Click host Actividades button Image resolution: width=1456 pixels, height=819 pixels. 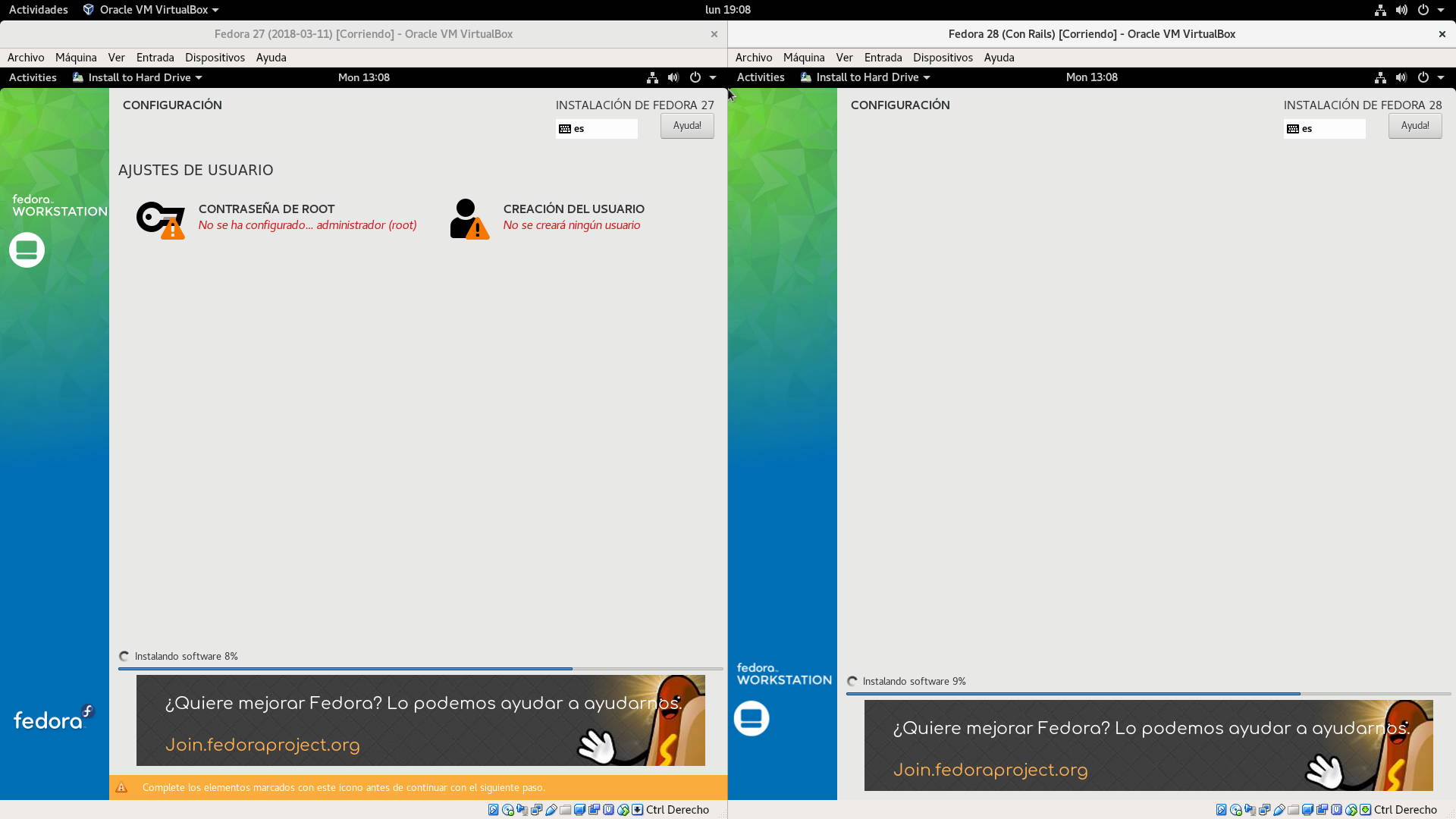tap(38, 10)
